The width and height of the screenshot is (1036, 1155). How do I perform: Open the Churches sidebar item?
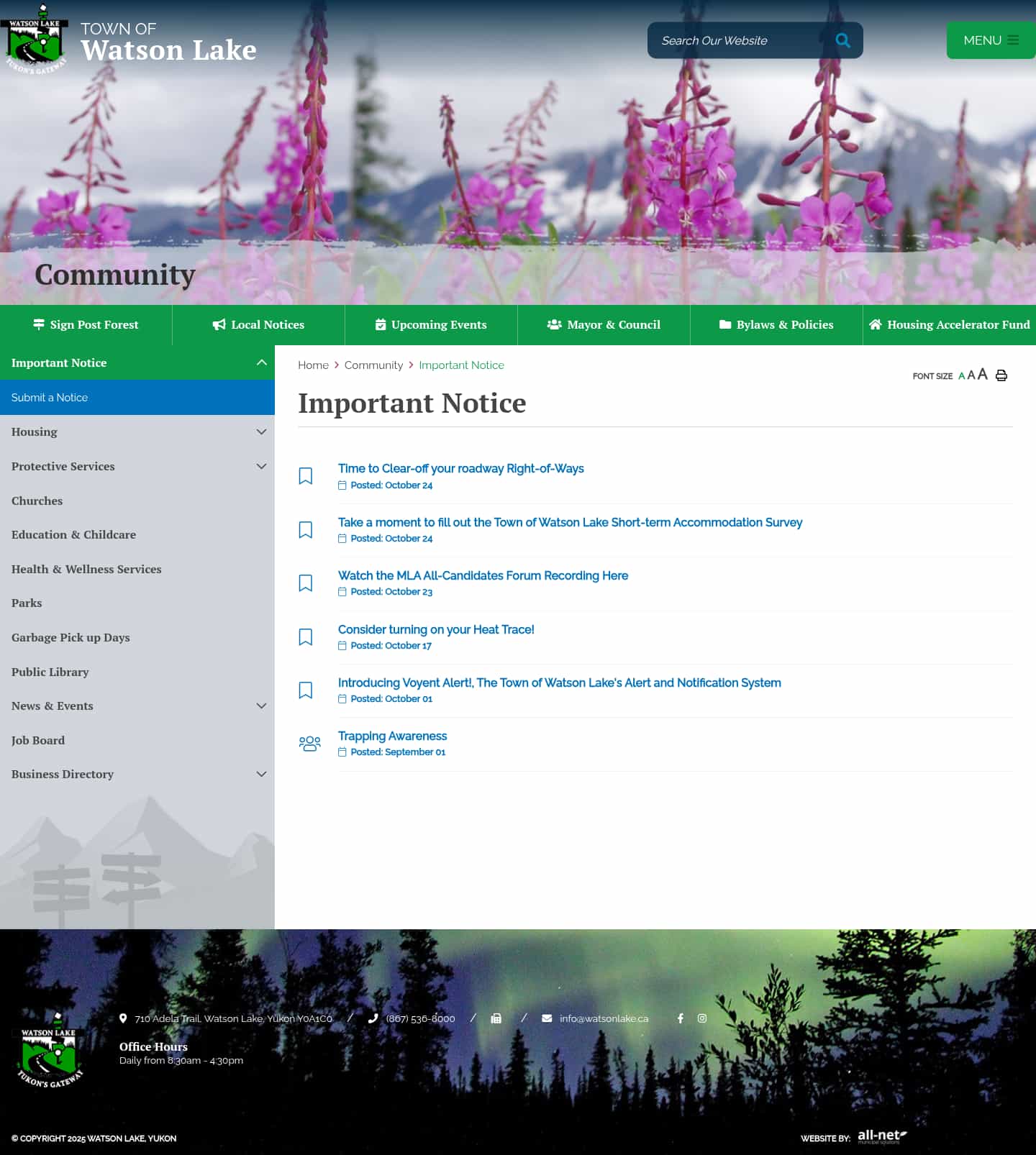pyautogui.click(x=137, y=501)
